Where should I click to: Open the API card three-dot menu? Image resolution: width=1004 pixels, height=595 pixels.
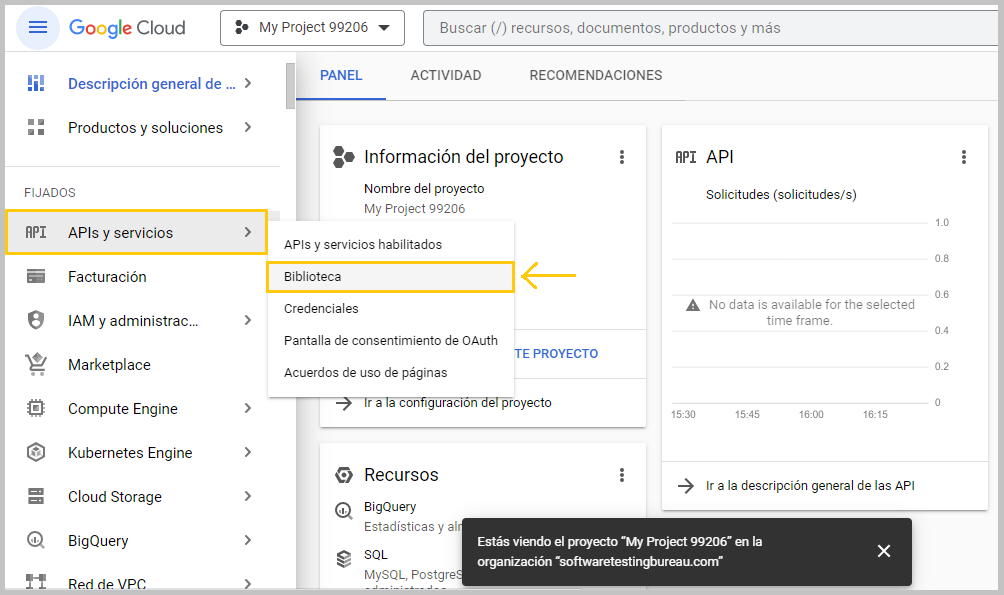click(964, 157)
